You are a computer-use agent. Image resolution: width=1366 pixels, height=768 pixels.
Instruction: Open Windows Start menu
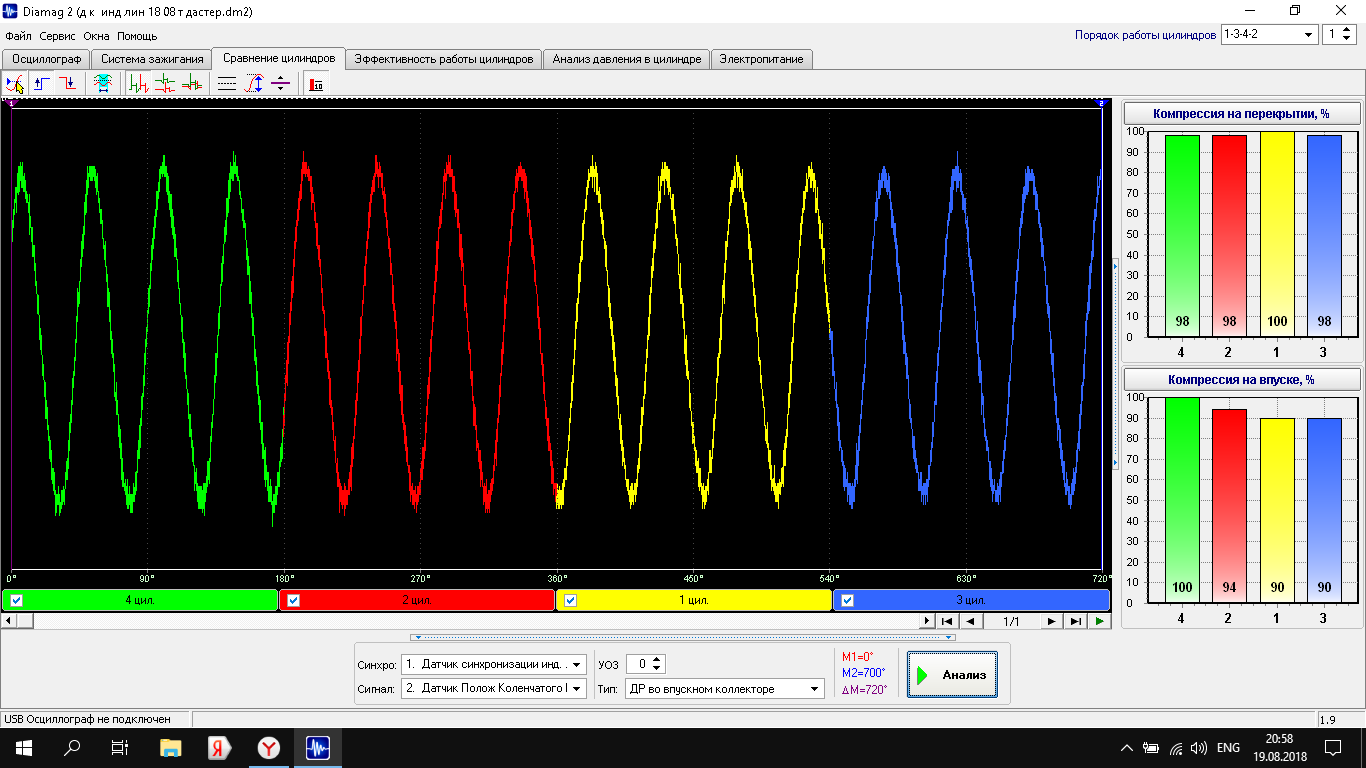click(x=23, y=747)
